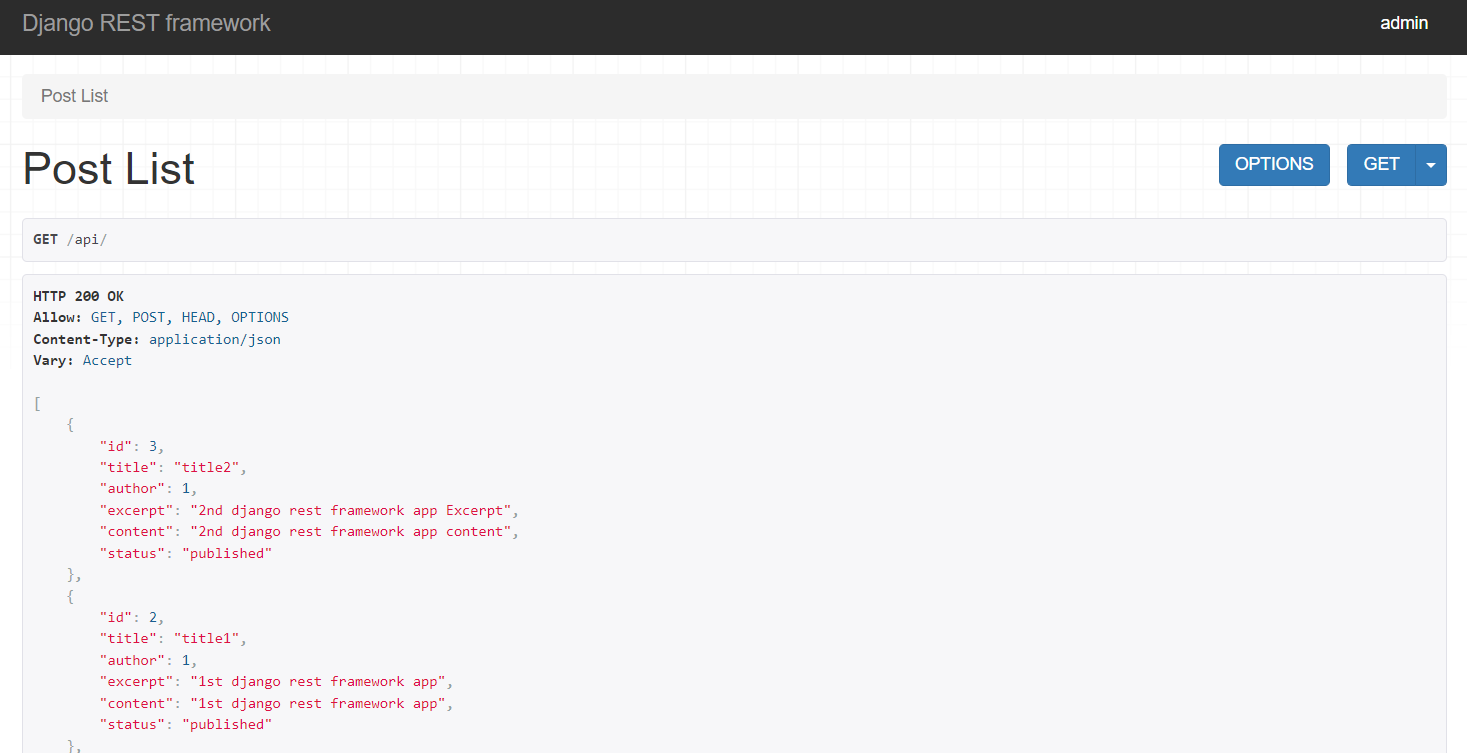The width and height of the screenshot is (1467, 753).
Task: Open the Django REST framework brand link
Action: coord(146,23)
